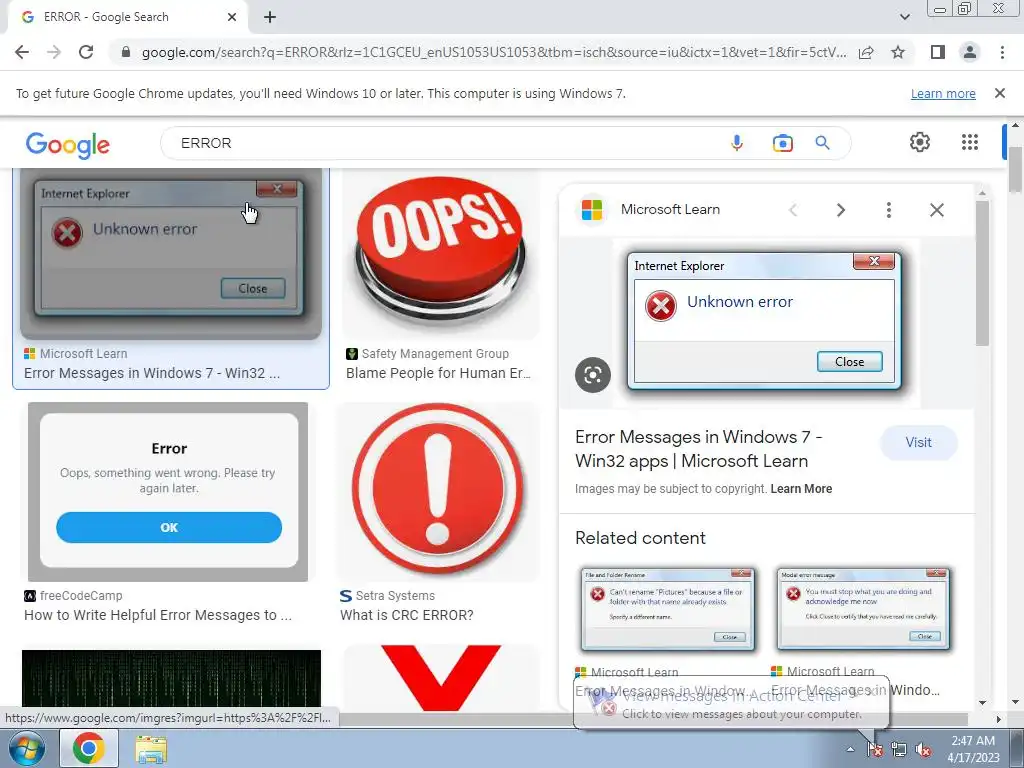The width and height of the screenshot is (1024, 768).
Task: Click Chrome icon in taskbar
Action: tap(88, 748)
